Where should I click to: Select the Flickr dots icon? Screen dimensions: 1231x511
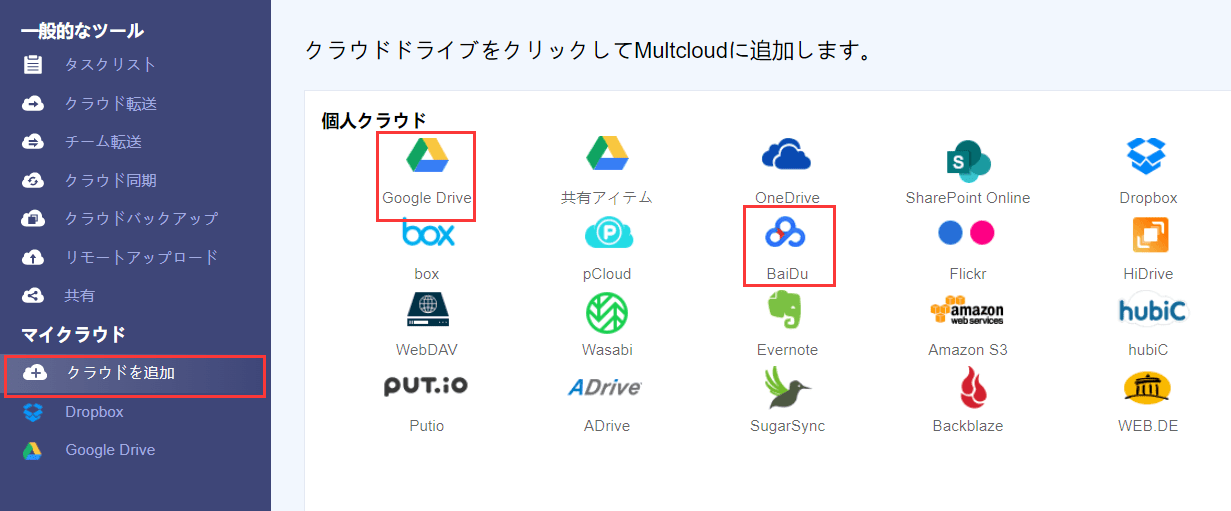[967, 233]
